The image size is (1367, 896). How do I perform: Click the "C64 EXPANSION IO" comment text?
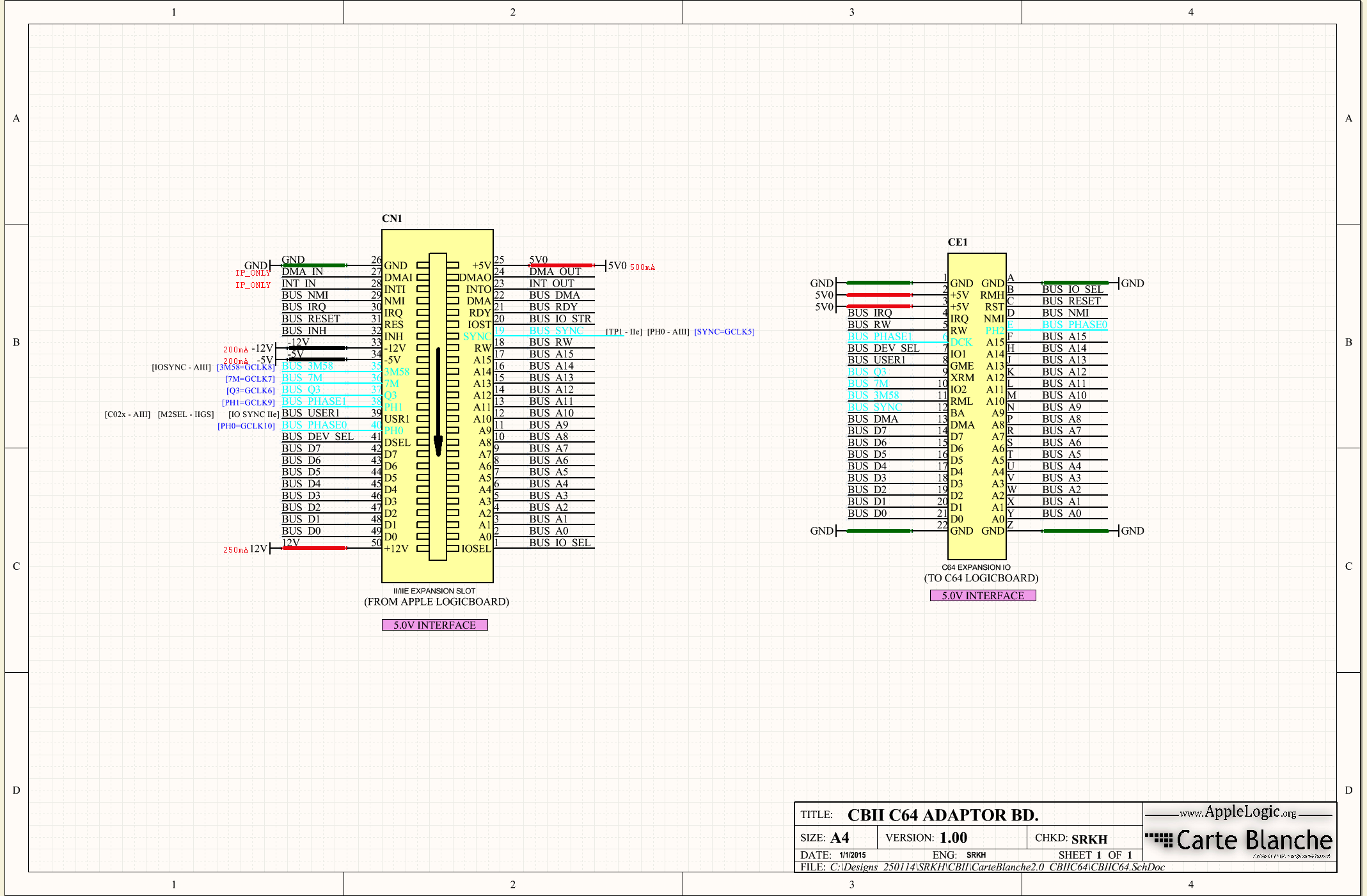coord(976,567)
